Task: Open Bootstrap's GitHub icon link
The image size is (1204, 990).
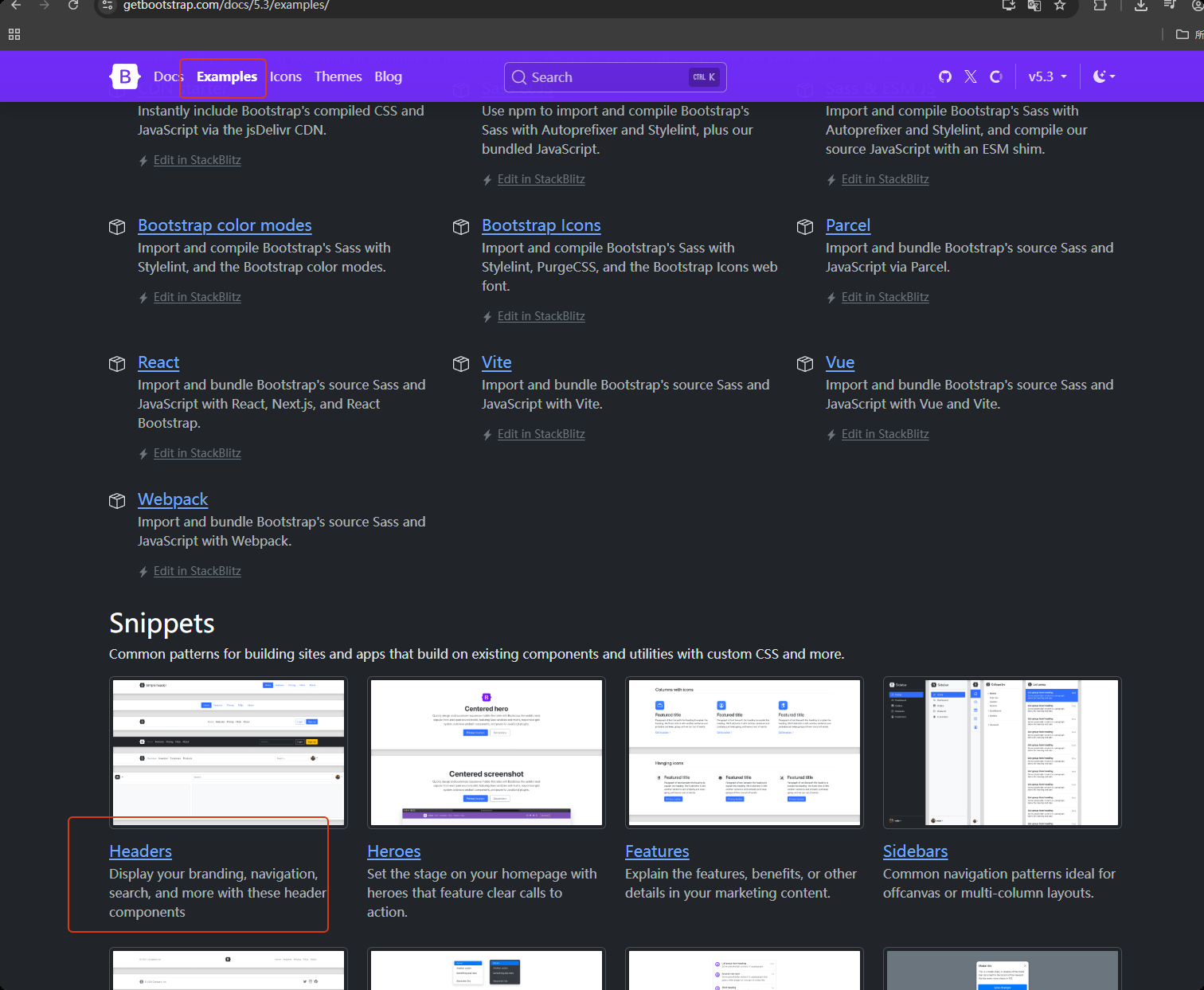Action: 945,76
